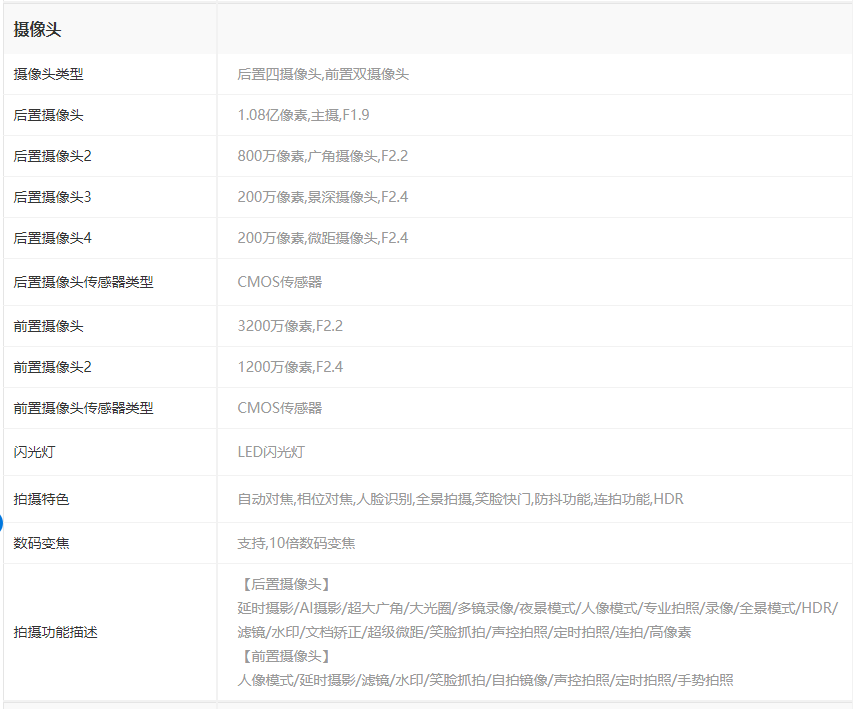Select the 后置摄像头2 label

click(x=52, y=156)
